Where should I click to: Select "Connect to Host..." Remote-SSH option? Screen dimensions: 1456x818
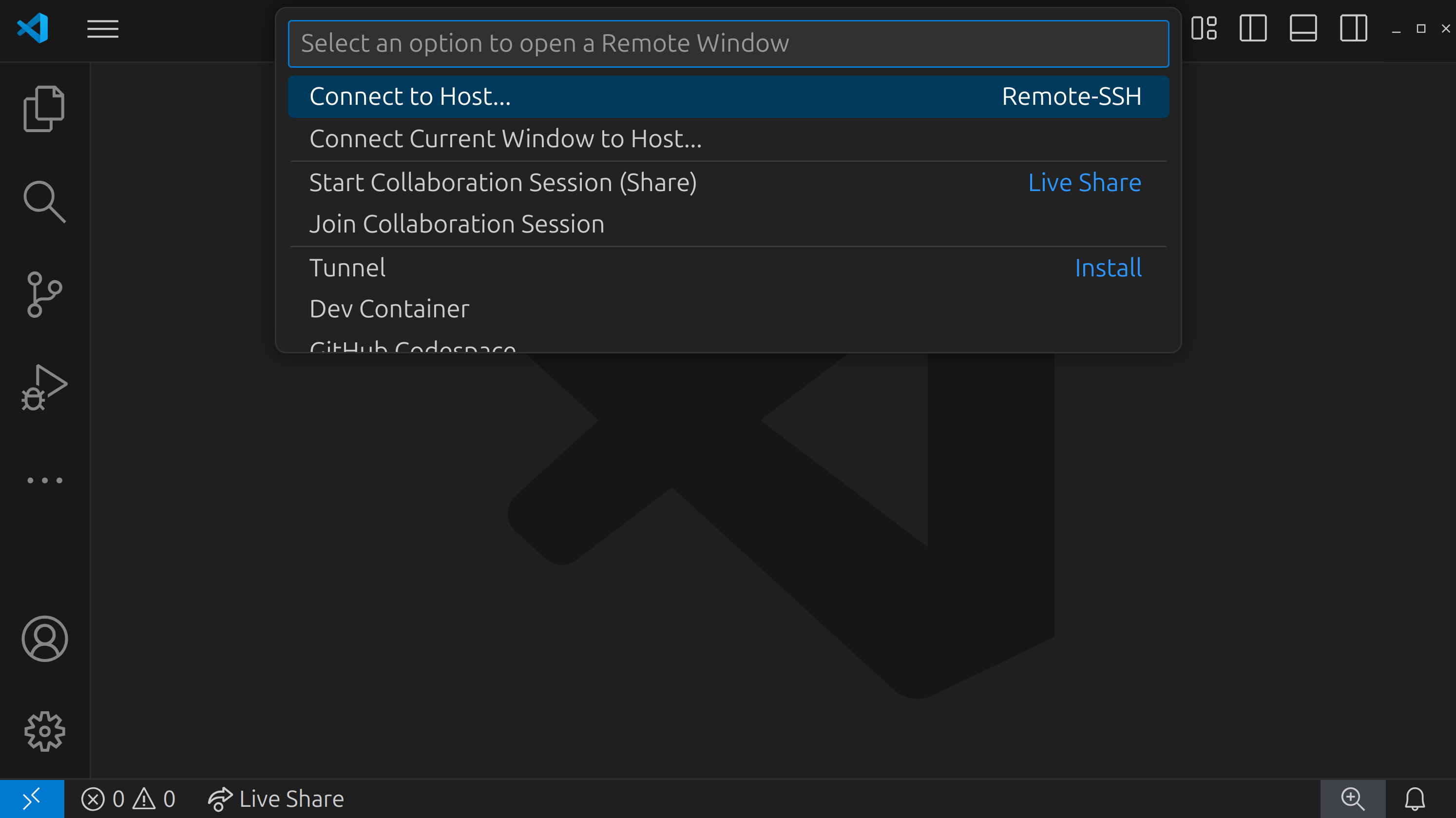click(x=728, y=97)
